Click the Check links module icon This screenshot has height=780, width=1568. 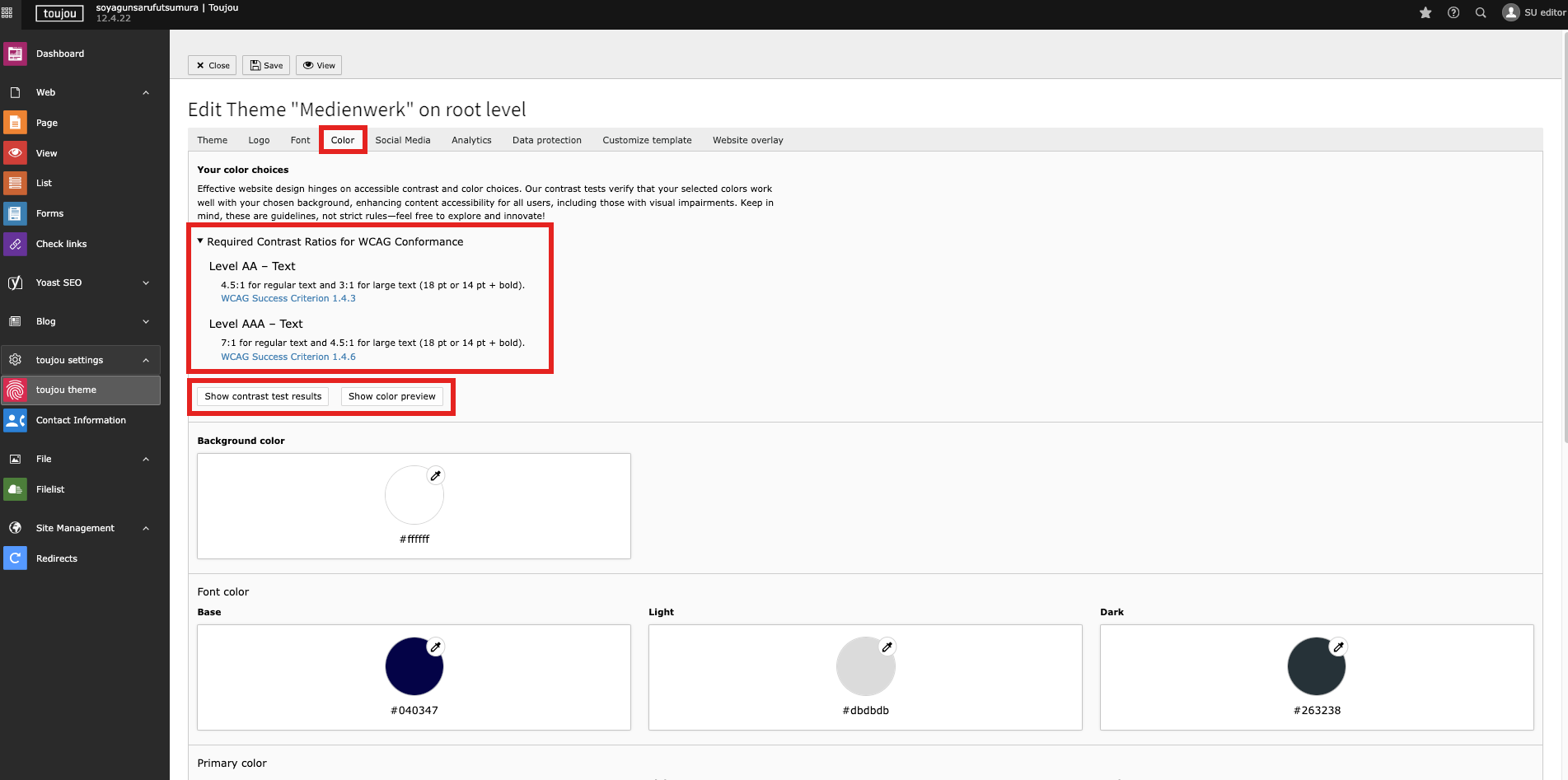(x=15, y=244)
